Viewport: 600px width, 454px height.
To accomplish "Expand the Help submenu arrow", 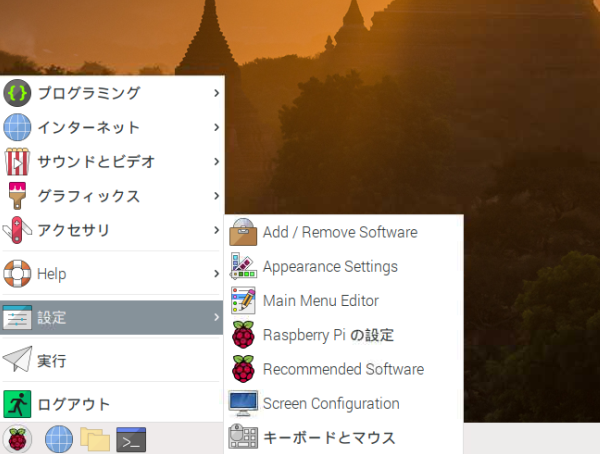I will pos(217,273).
